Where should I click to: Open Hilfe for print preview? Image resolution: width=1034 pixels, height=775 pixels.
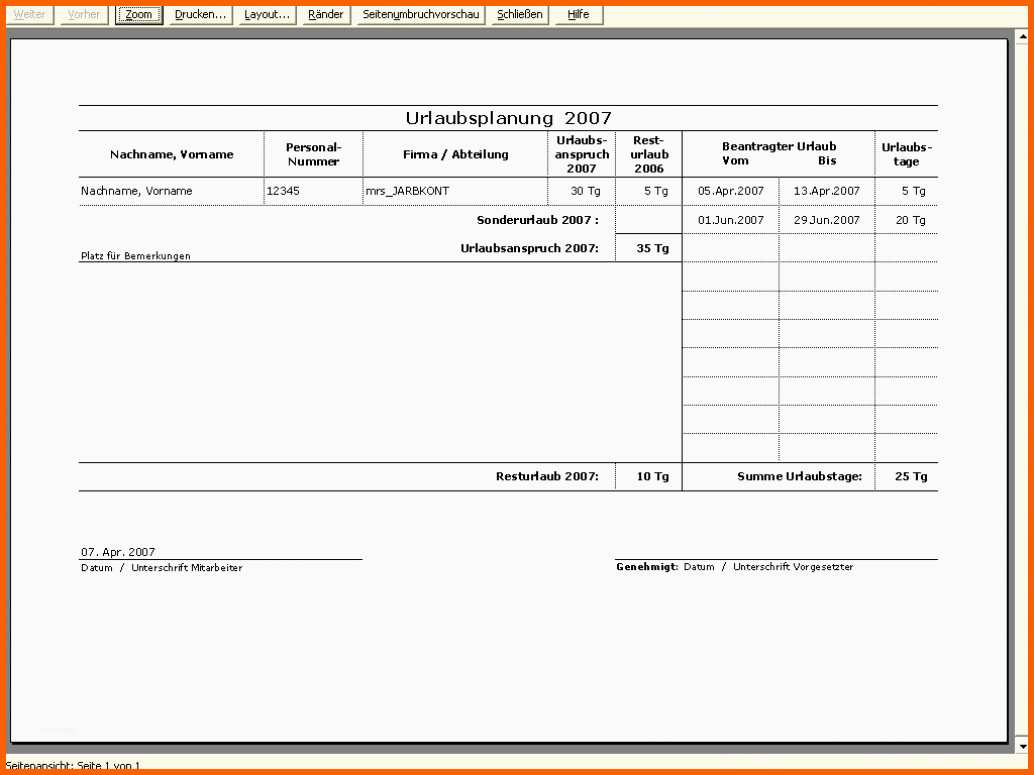(578, 15)
